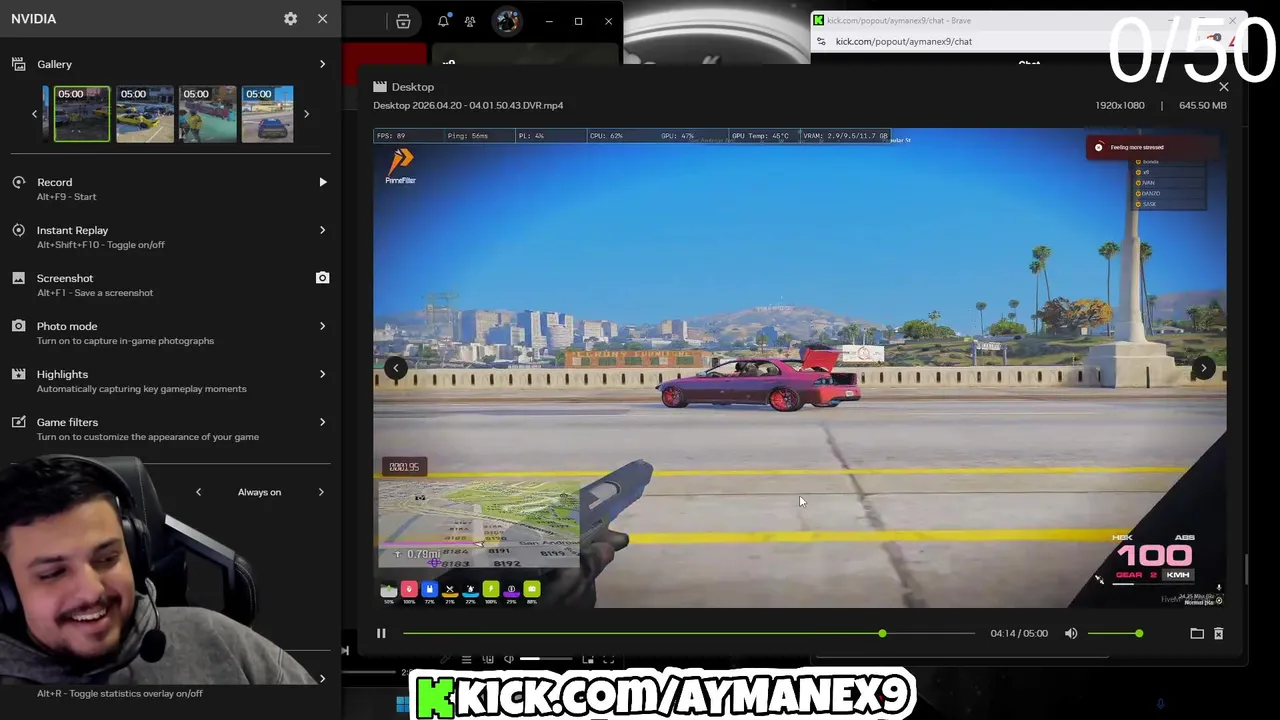Expand the Gallery section
This screenshot has height=720, width=1280.
tap(322, 64)
